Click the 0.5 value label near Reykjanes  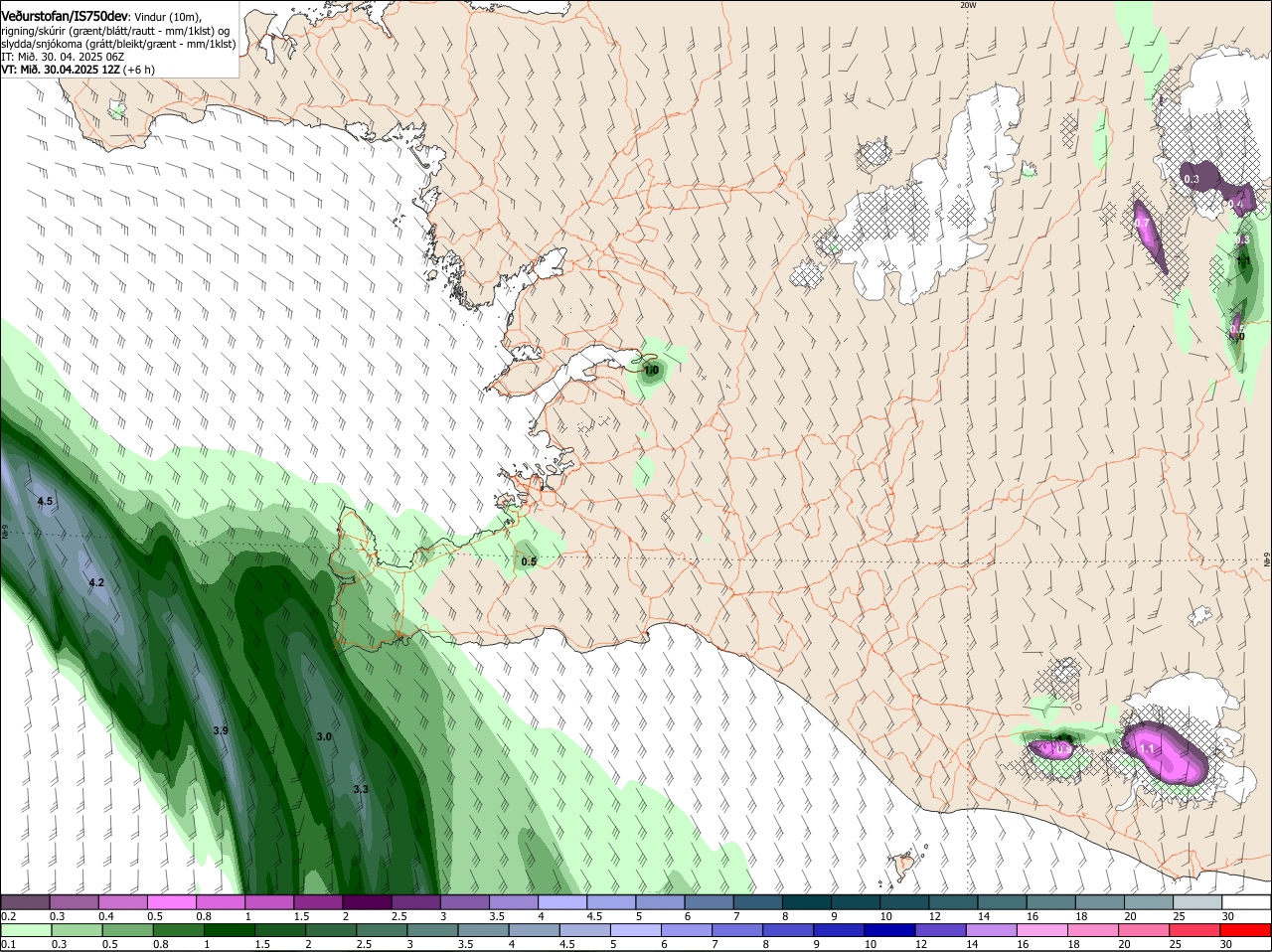pyautogui.click(x=529, y=561)
